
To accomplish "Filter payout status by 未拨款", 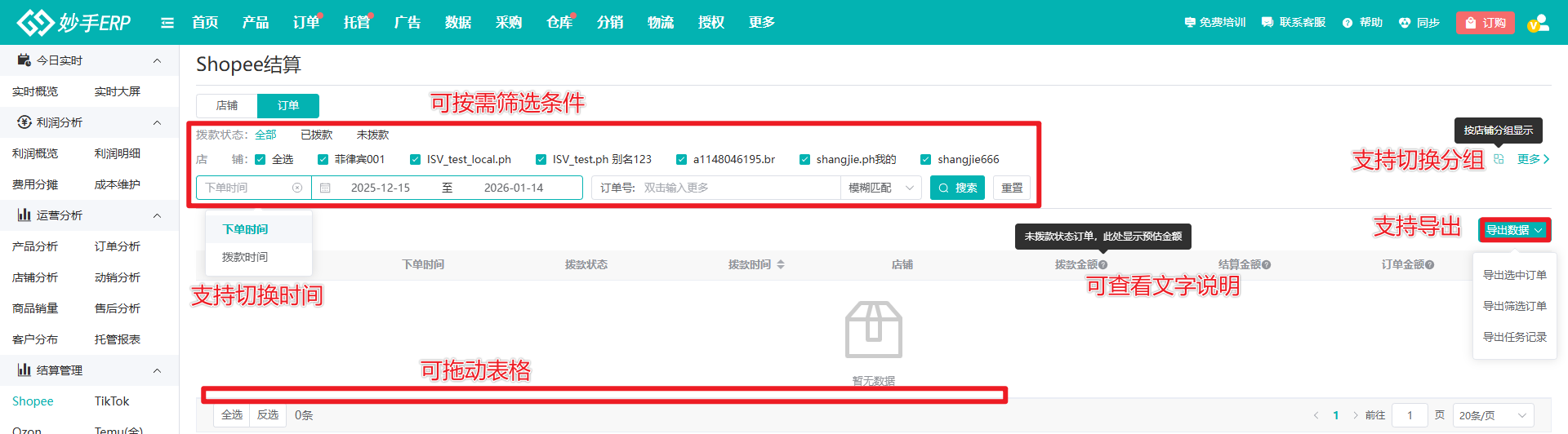I will (372, 135).
